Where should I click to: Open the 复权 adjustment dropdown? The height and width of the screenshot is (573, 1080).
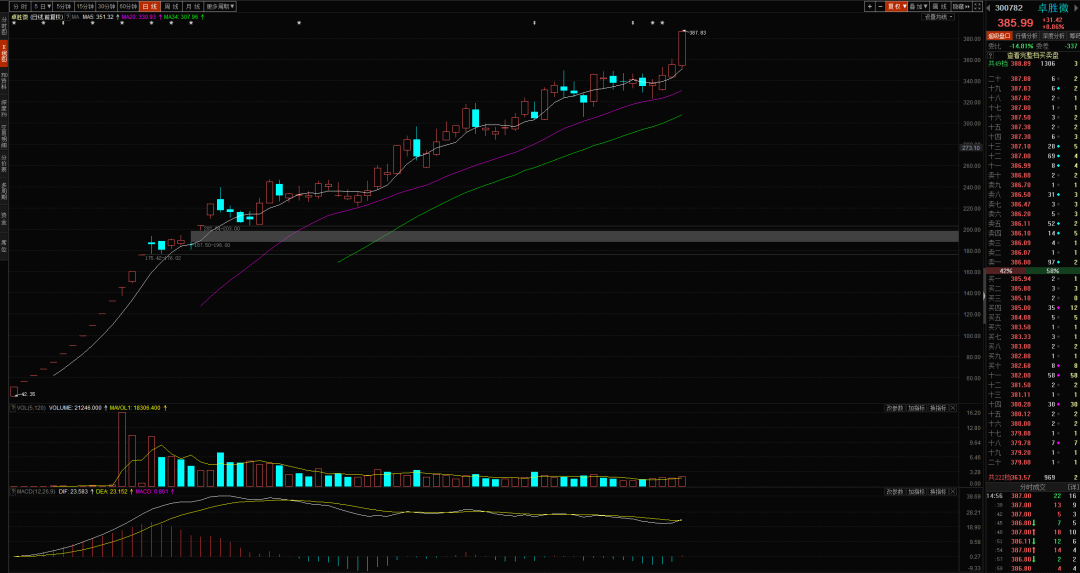point(897,6)
